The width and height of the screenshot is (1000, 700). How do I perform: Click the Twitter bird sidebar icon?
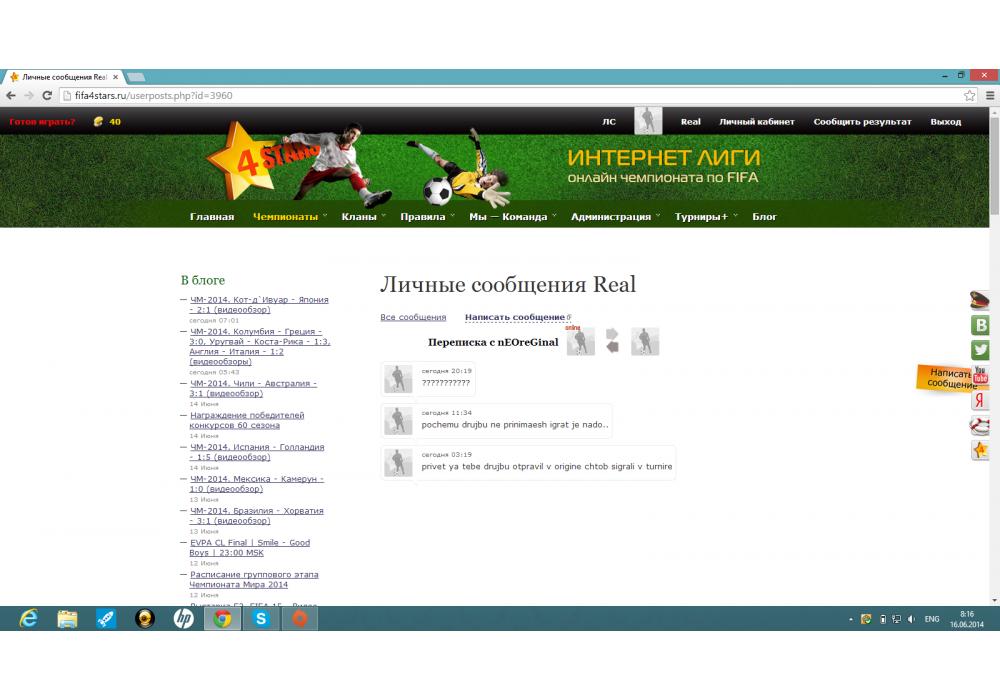(x=981, y=350)
